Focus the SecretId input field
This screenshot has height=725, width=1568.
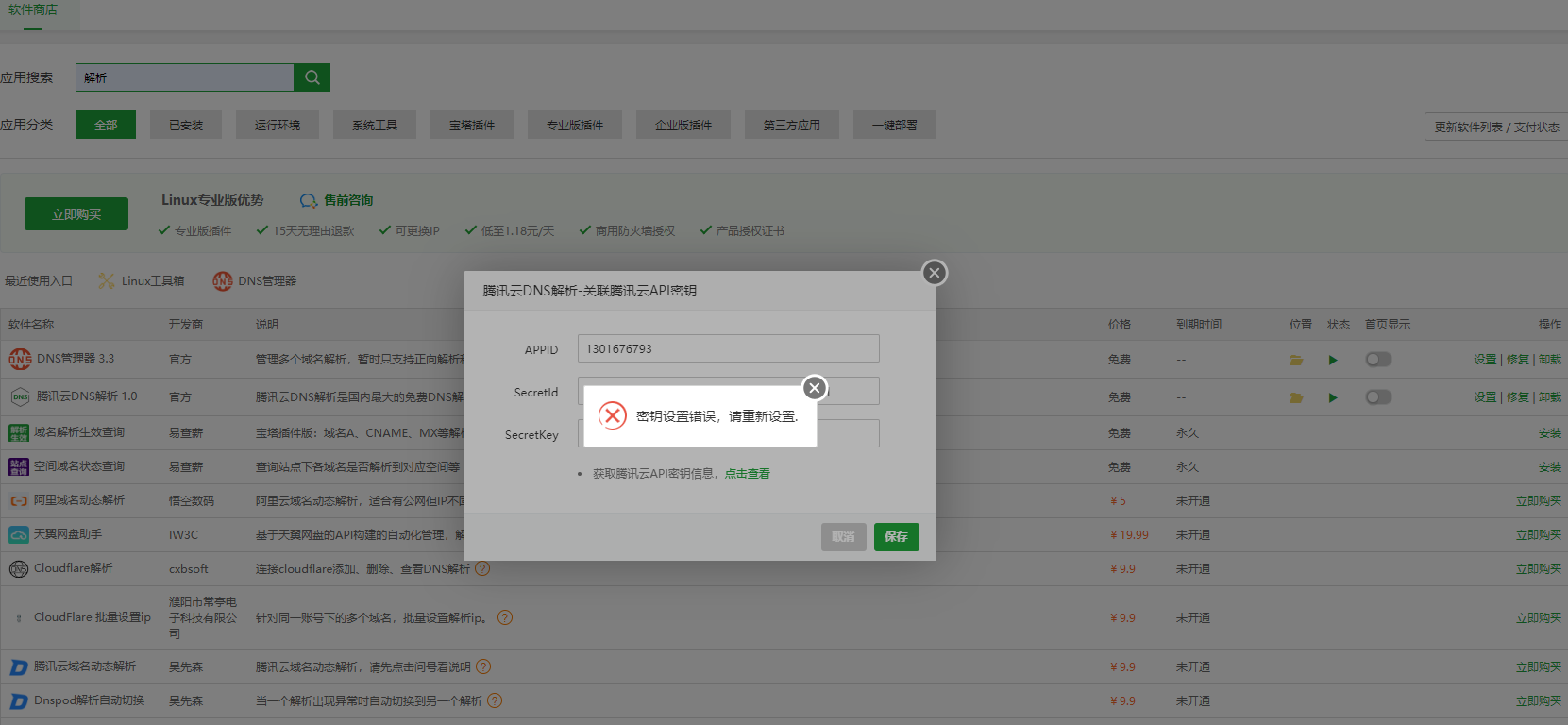tap(729, 391)
